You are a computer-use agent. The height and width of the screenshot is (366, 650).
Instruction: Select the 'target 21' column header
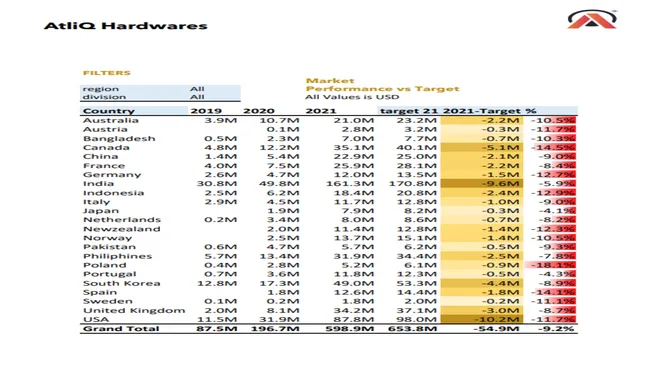(408, 111)
